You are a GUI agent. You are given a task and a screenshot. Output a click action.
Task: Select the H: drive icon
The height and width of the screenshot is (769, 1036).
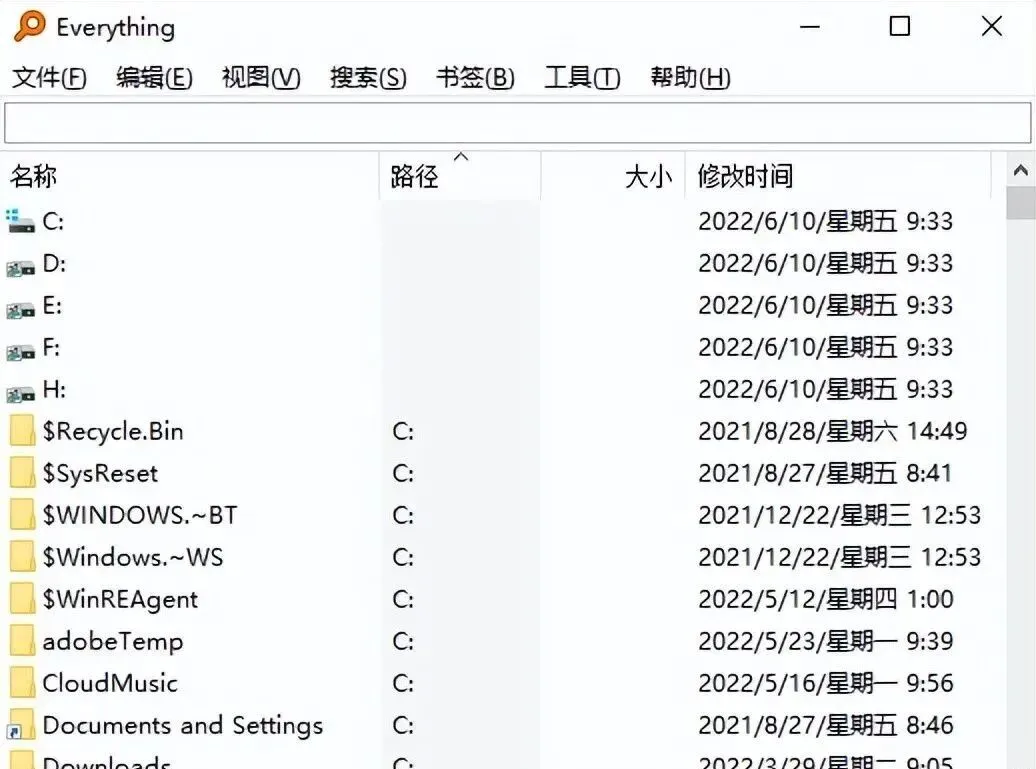click(20, 394)
